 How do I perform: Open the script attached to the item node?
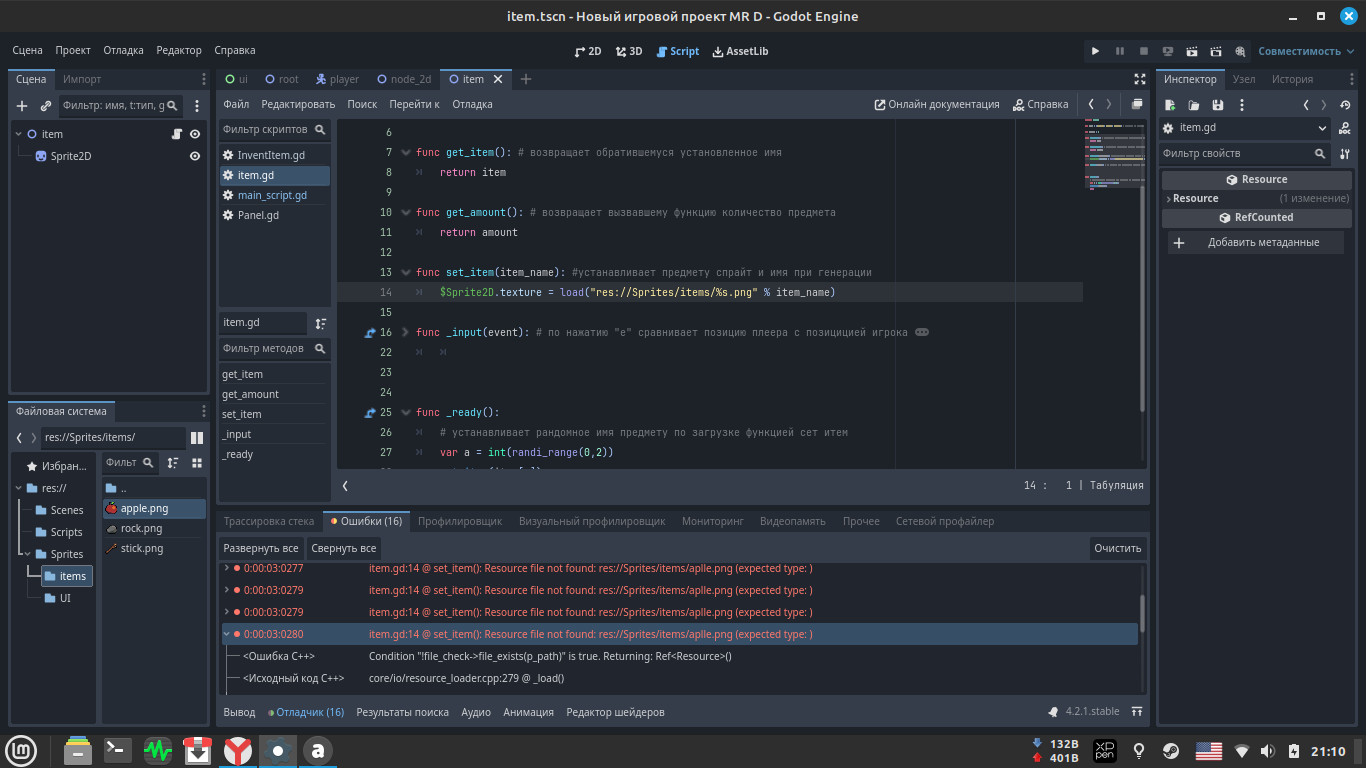[176, 134]
